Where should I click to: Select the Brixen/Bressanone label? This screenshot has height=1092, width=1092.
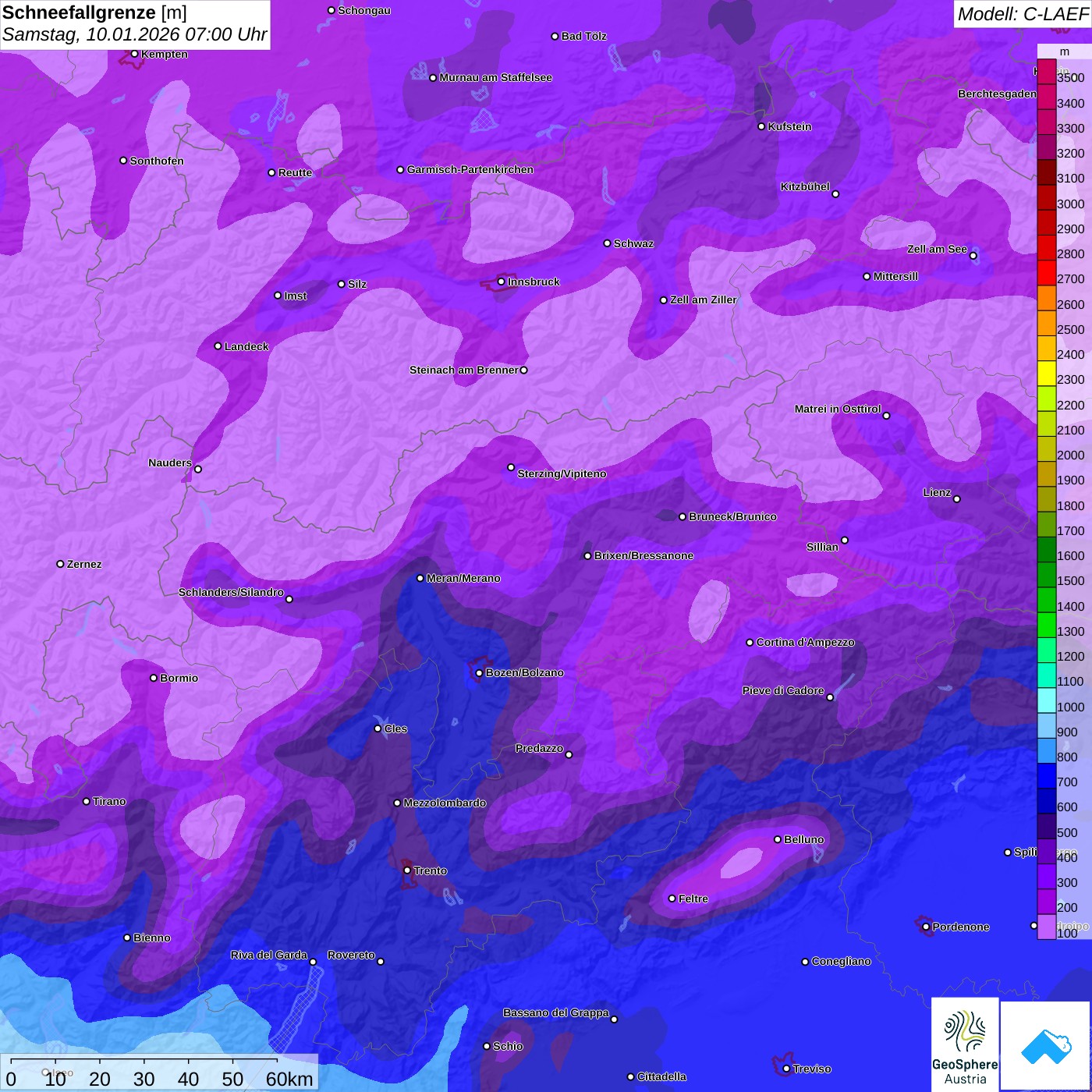tap(643, 555)
